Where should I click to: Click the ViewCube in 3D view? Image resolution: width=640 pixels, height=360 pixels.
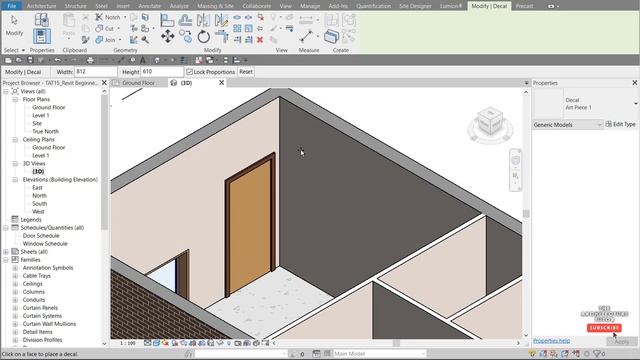(490, 122)
